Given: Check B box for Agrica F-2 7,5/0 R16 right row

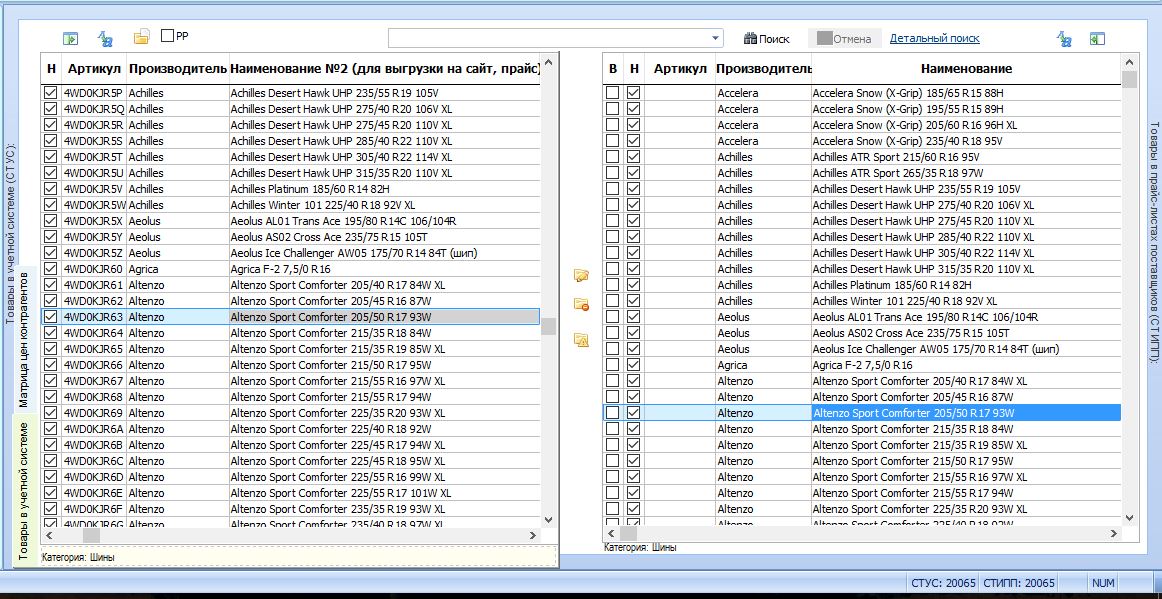Looking at the screenshot, I should 612,365.
